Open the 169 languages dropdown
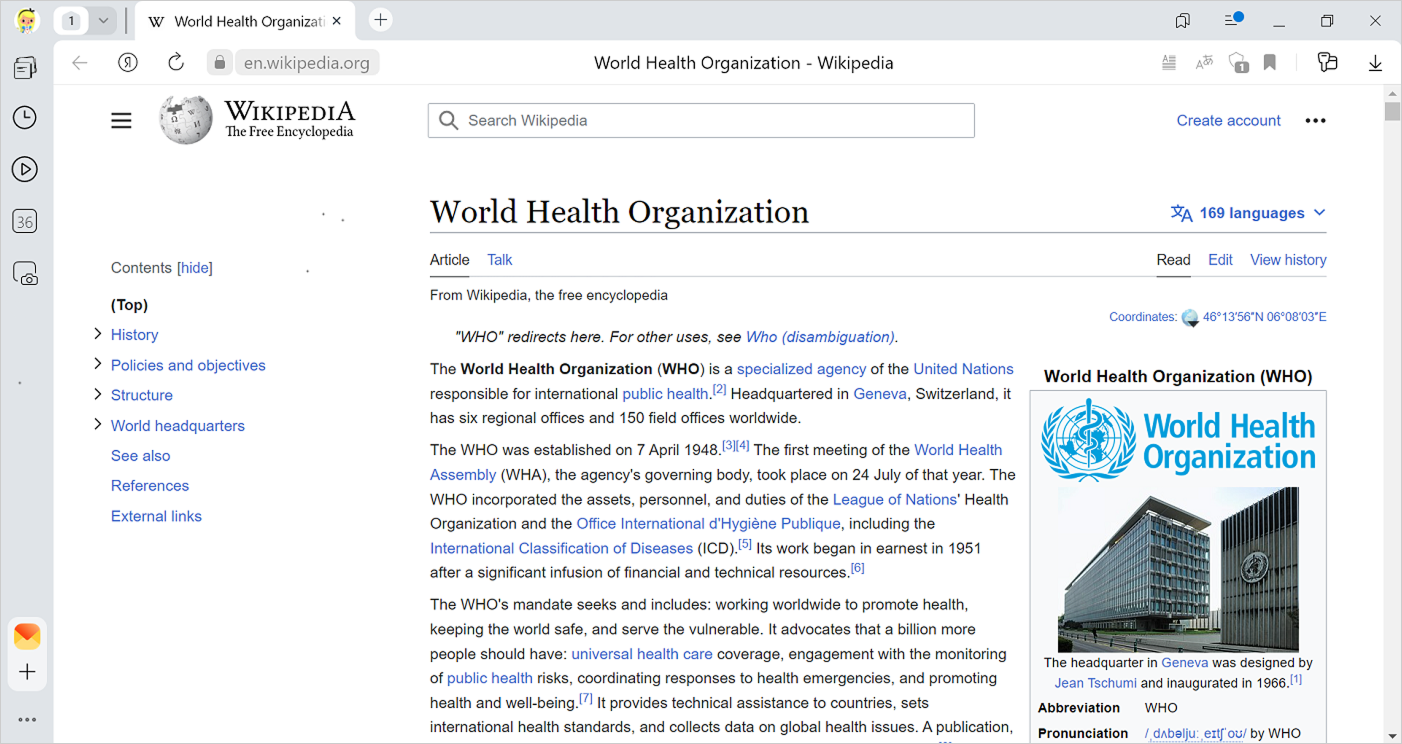 [1248, 213]
